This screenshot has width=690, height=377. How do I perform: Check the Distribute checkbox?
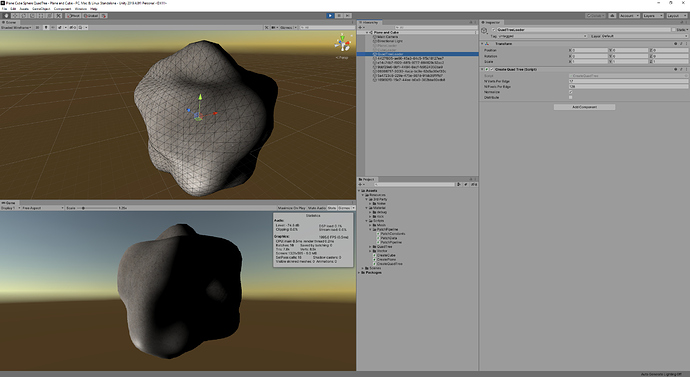[x=571, y=97]
